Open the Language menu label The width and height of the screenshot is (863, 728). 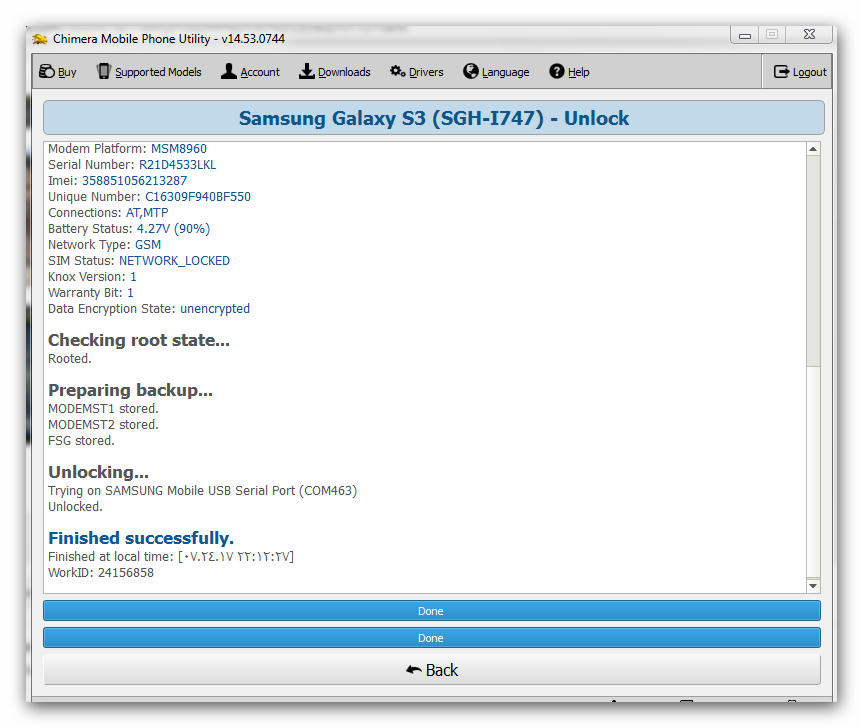506,72
